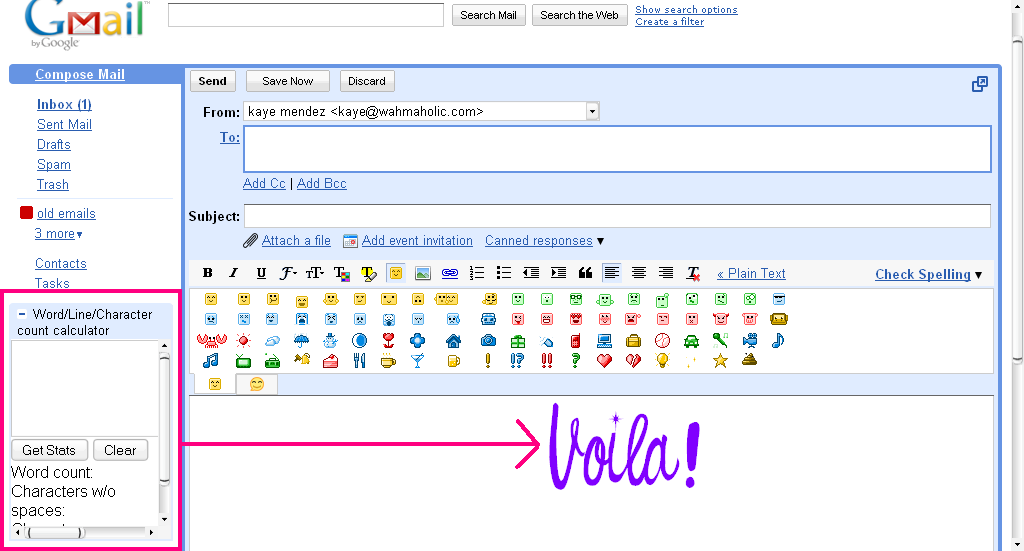Toggle left text alignment

612,273
